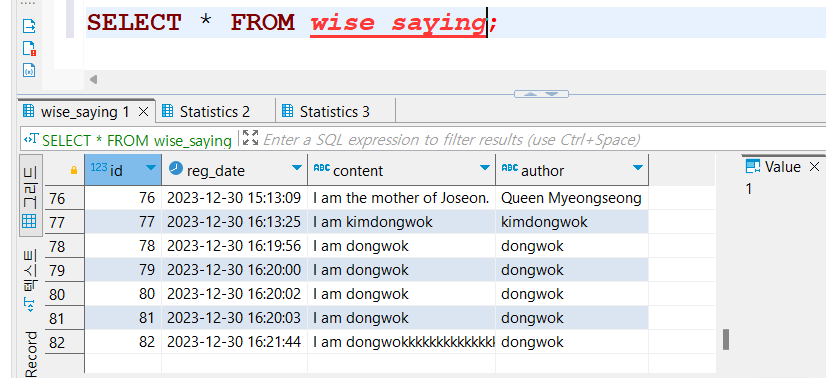
Task: Select row header 79
Action: (64, 271)
